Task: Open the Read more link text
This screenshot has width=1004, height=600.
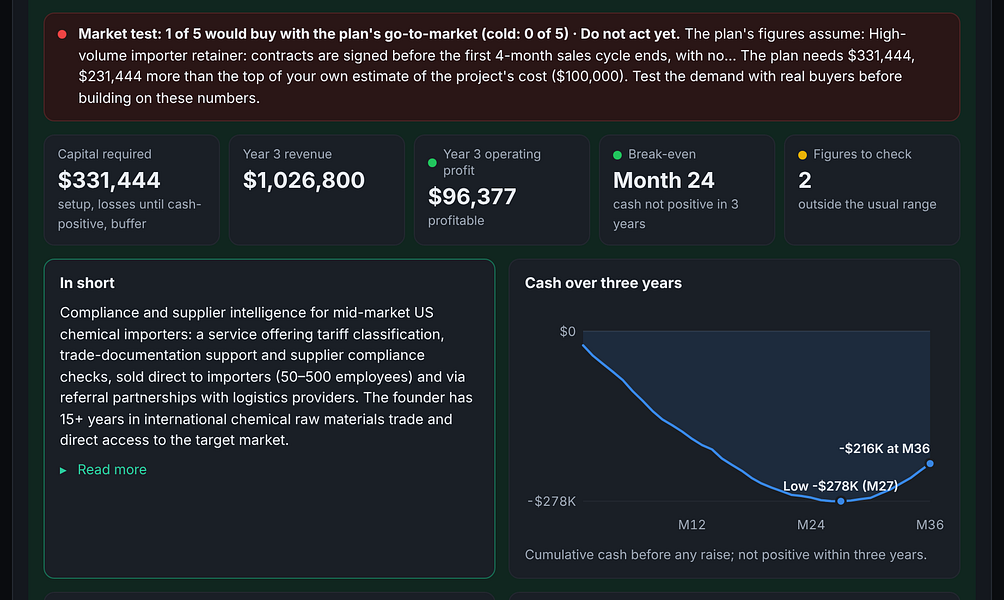Action: tap(112, 469)
